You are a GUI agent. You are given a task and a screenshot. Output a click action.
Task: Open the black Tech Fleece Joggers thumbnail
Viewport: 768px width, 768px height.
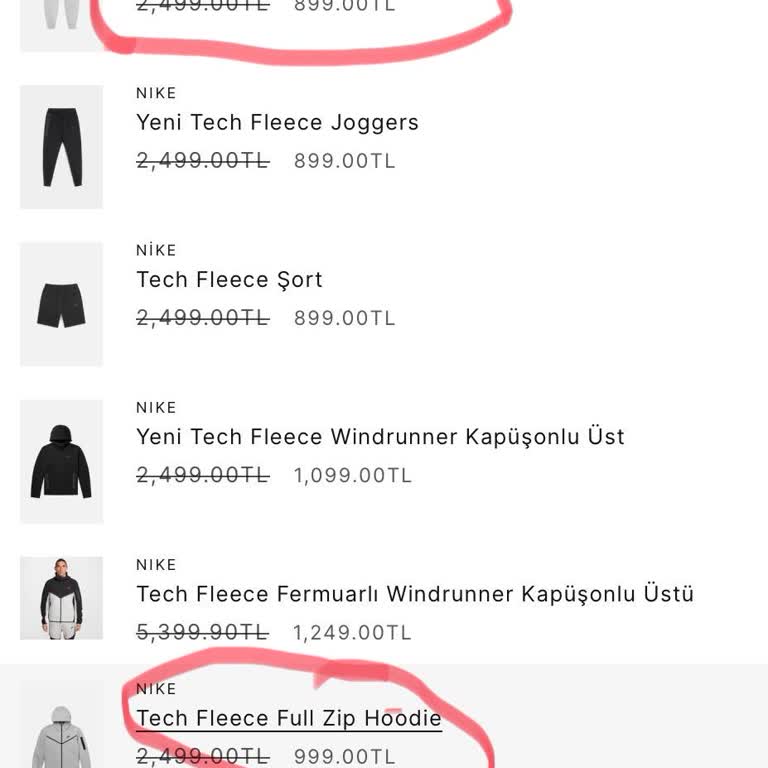(x=61, y=147)
